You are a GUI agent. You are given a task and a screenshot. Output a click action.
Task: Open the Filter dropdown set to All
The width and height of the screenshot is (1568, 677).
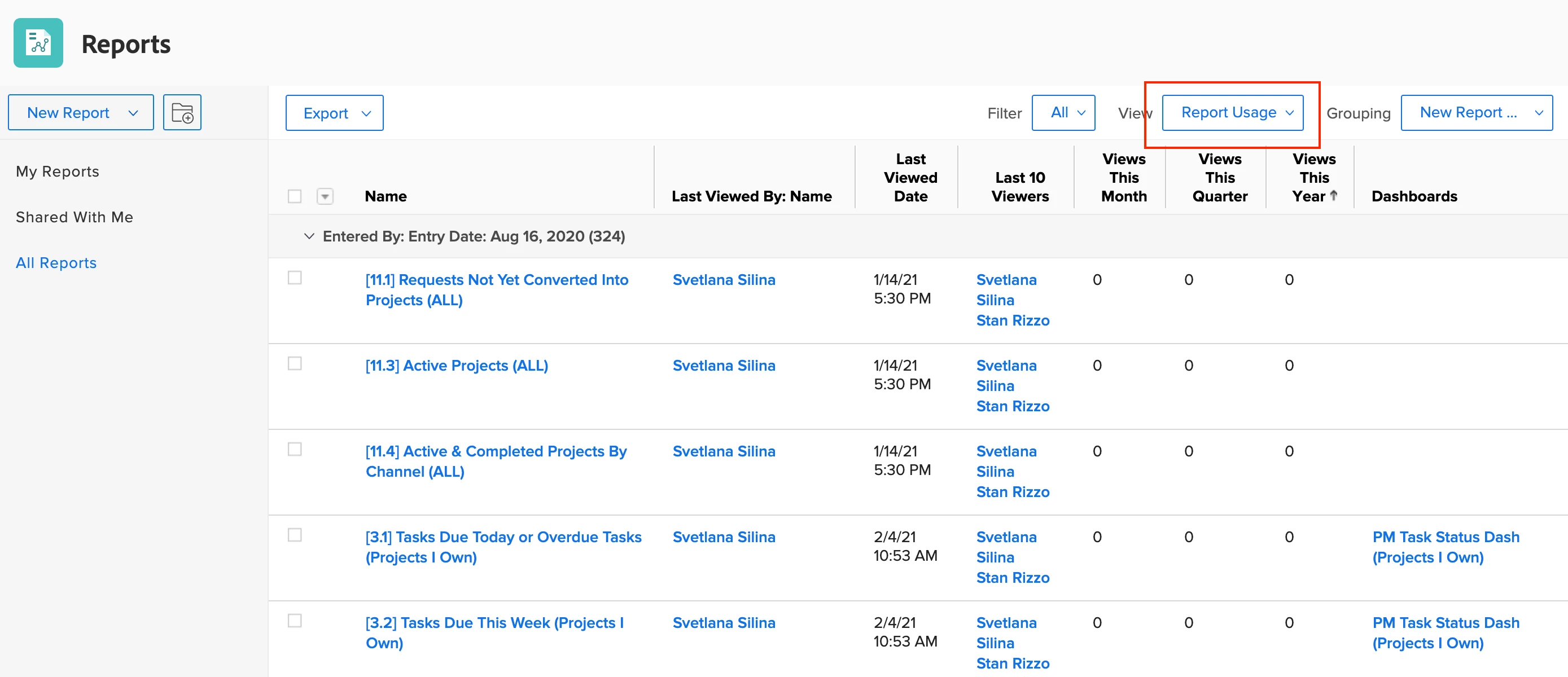[x=1063, y=112]
